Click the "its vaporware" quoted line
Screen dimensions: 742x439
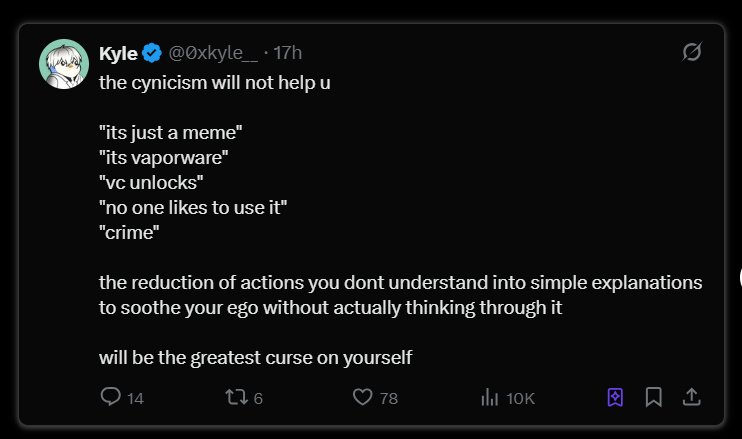(163, 157)
